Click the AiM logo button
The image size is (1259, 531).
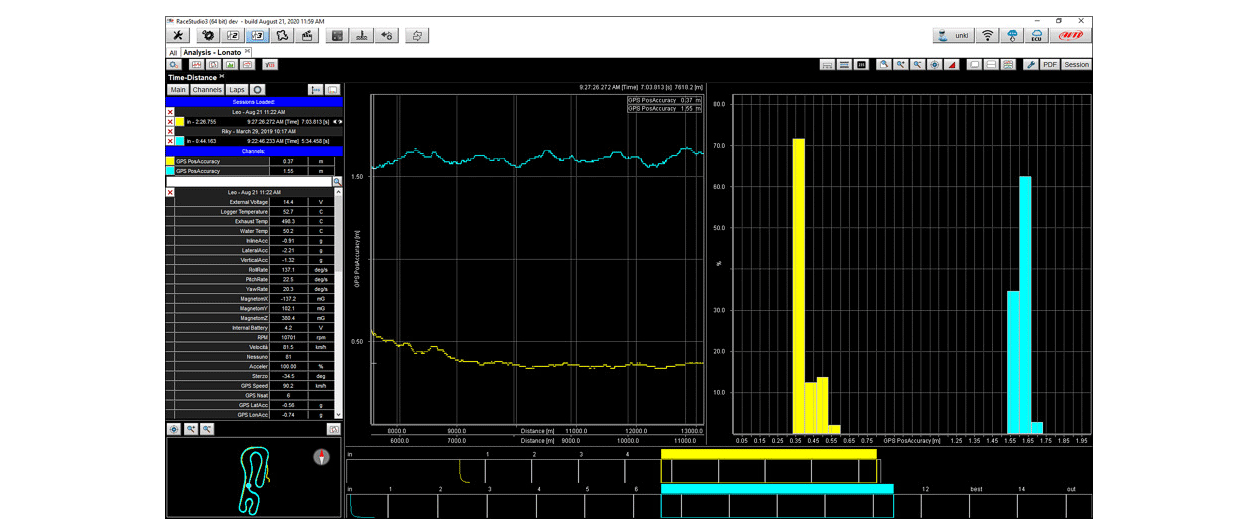(x=1070, y=36)
